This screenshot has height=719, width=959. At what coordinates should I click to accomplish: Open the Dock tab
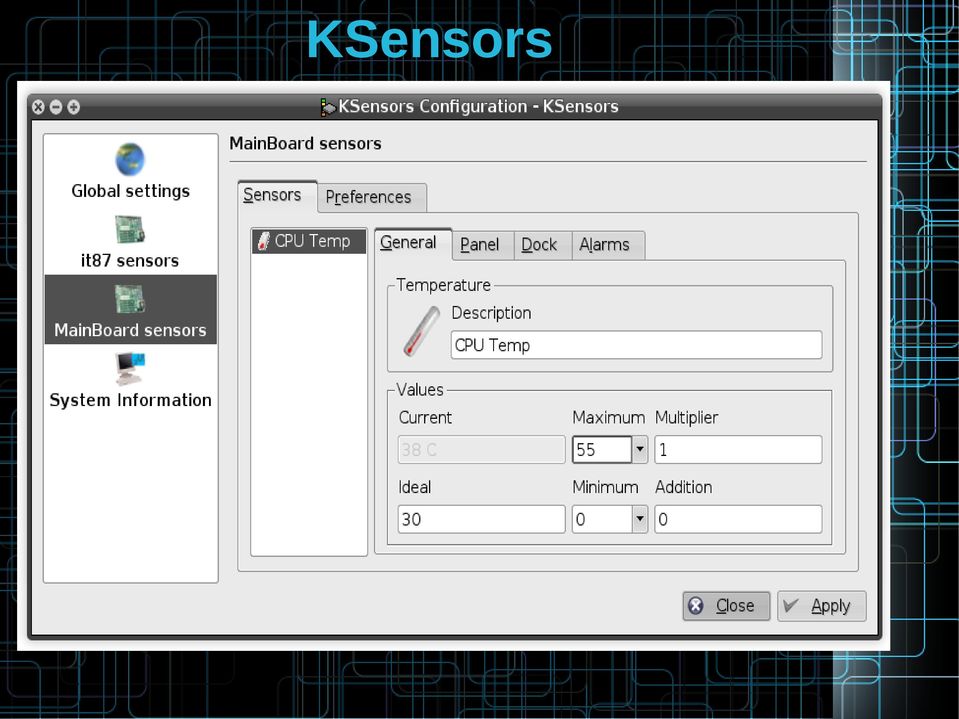(543, 245)
